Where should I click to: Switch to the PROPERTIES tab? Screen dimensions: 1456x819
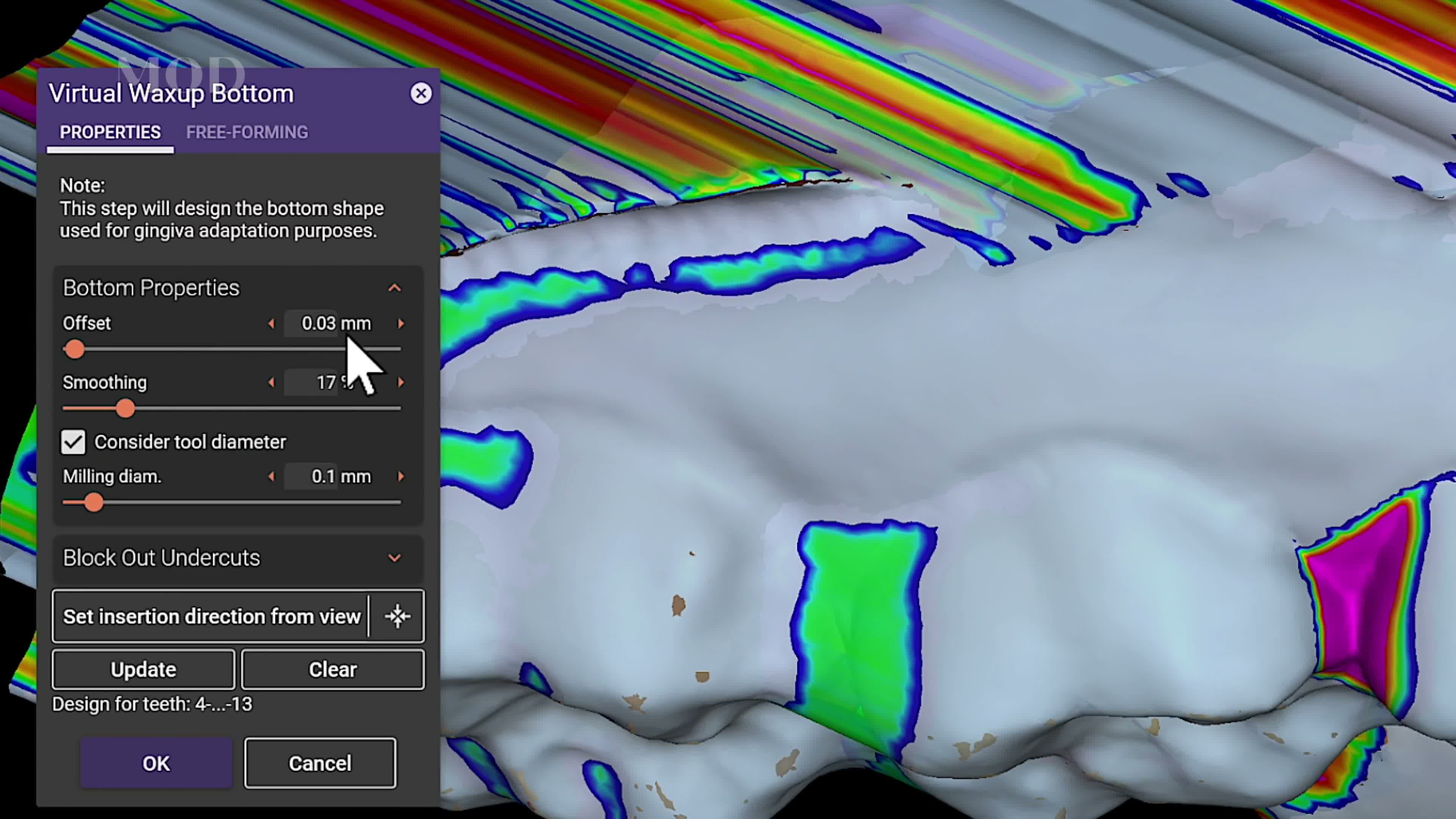(110, 132)
